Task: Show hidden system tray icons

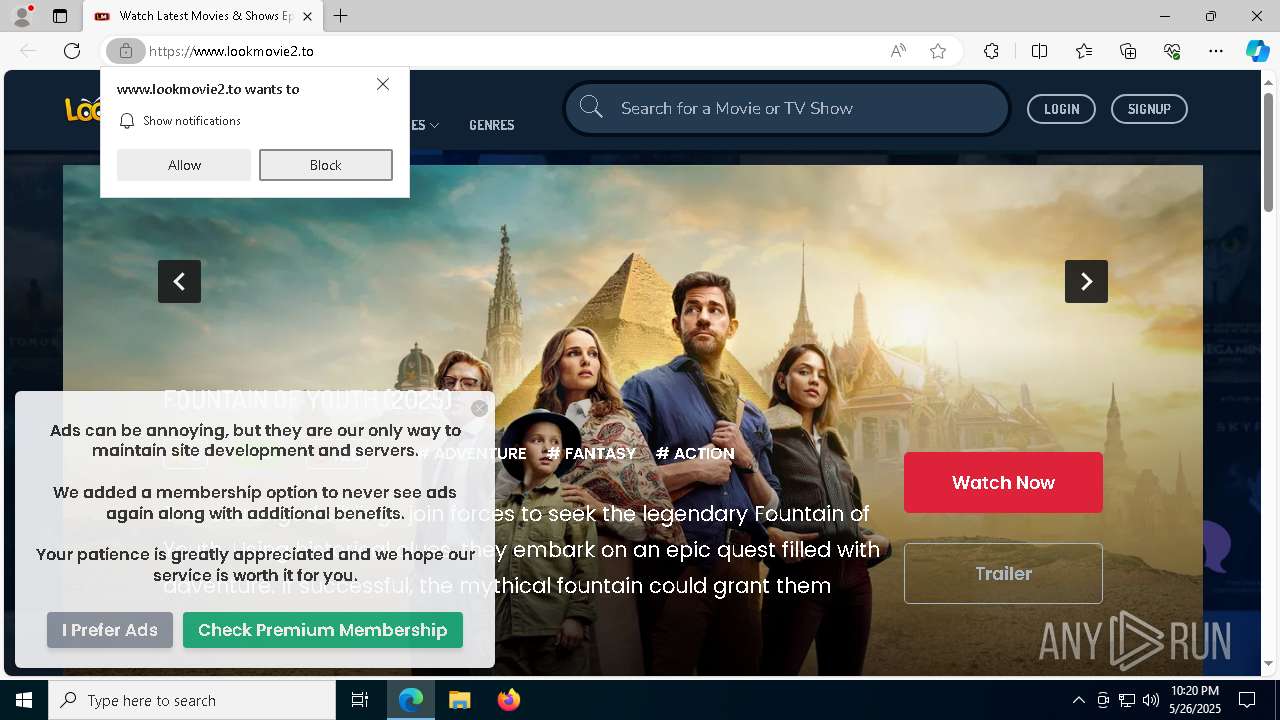Action: [x=1078, y=700]
